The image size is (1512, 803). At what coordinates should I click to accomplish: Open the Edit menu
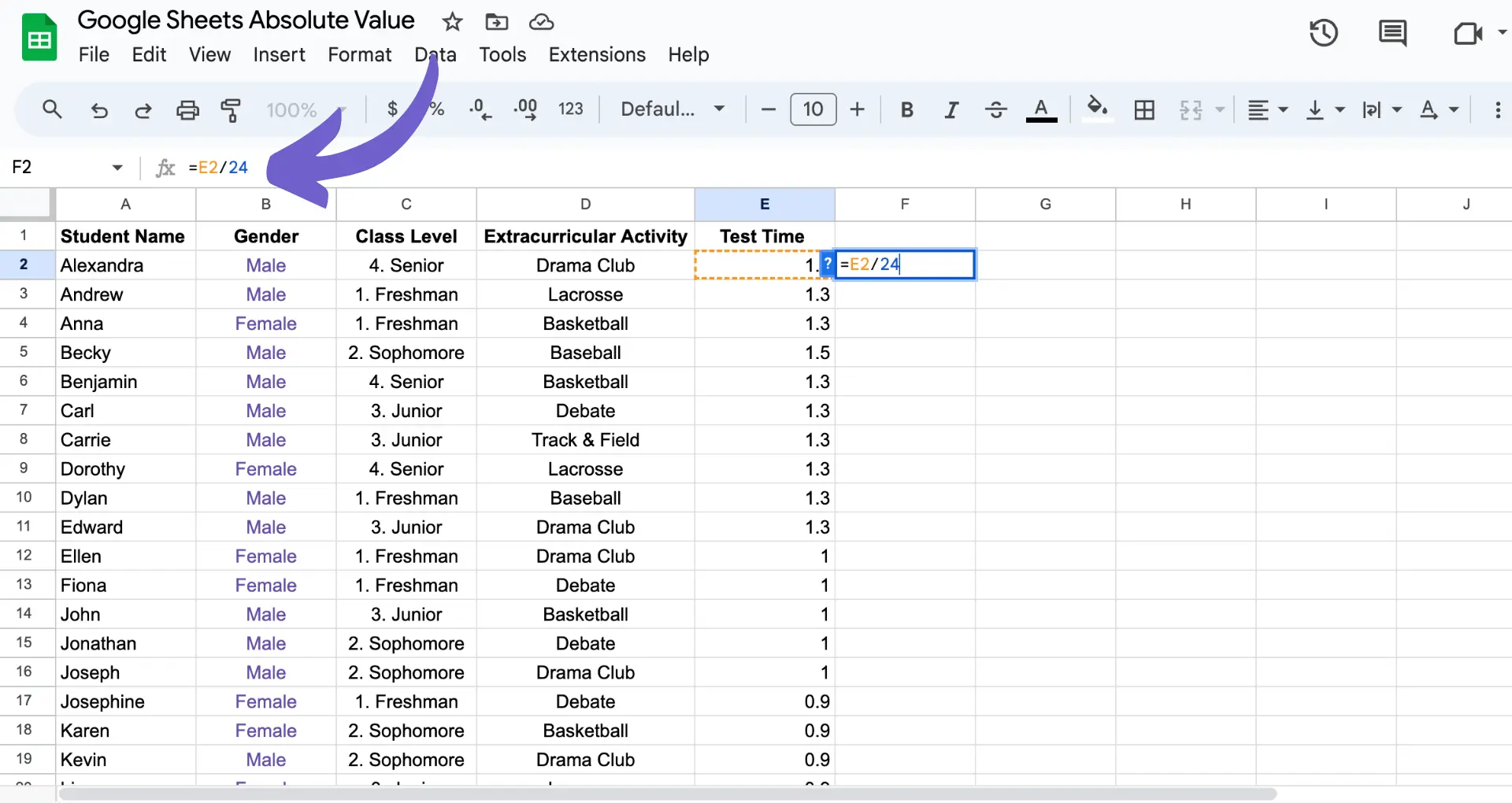pyautogui.click(x=149, y=54)
